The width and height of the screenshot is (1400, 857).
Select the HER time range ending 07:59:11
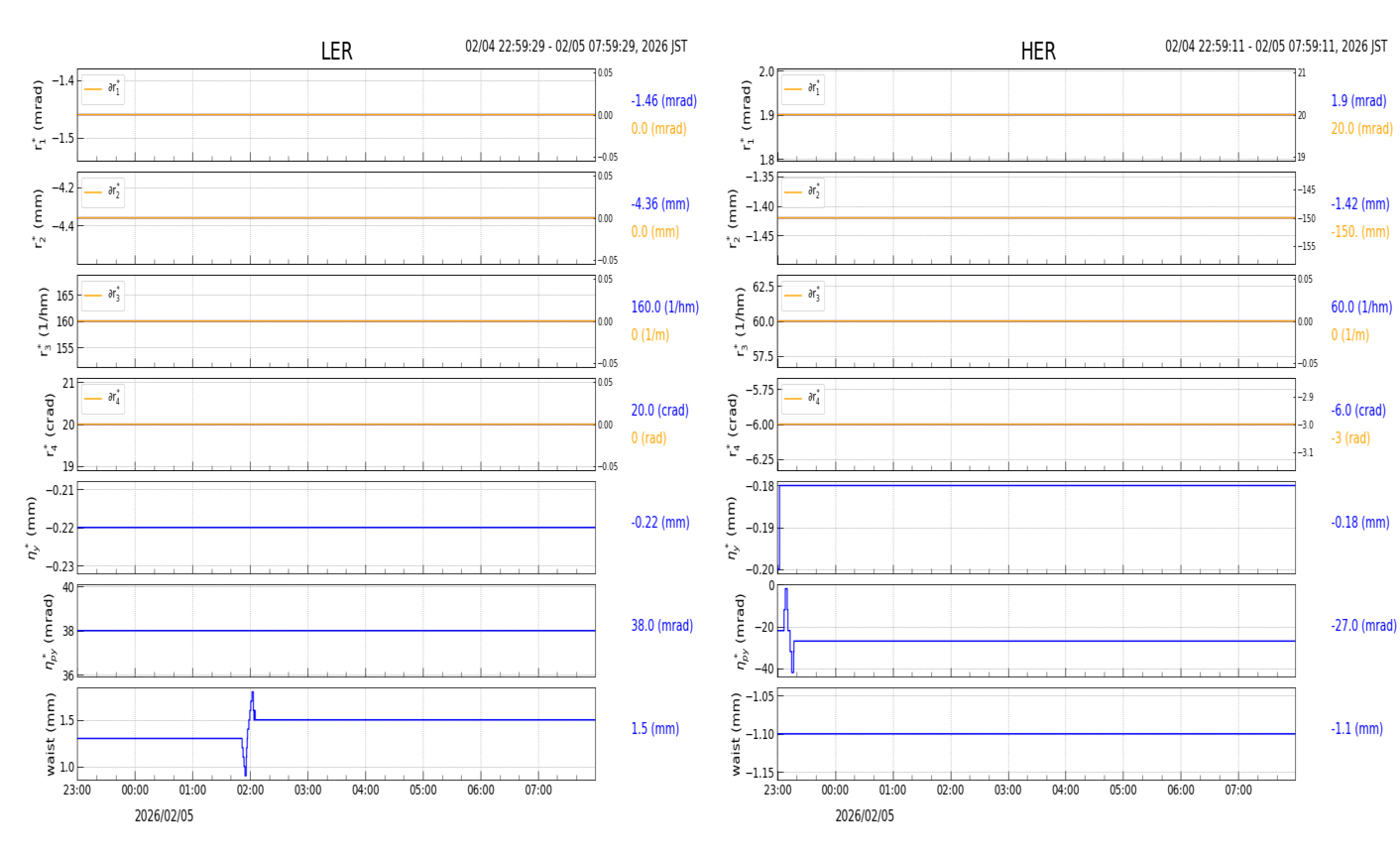point(1276,47)
